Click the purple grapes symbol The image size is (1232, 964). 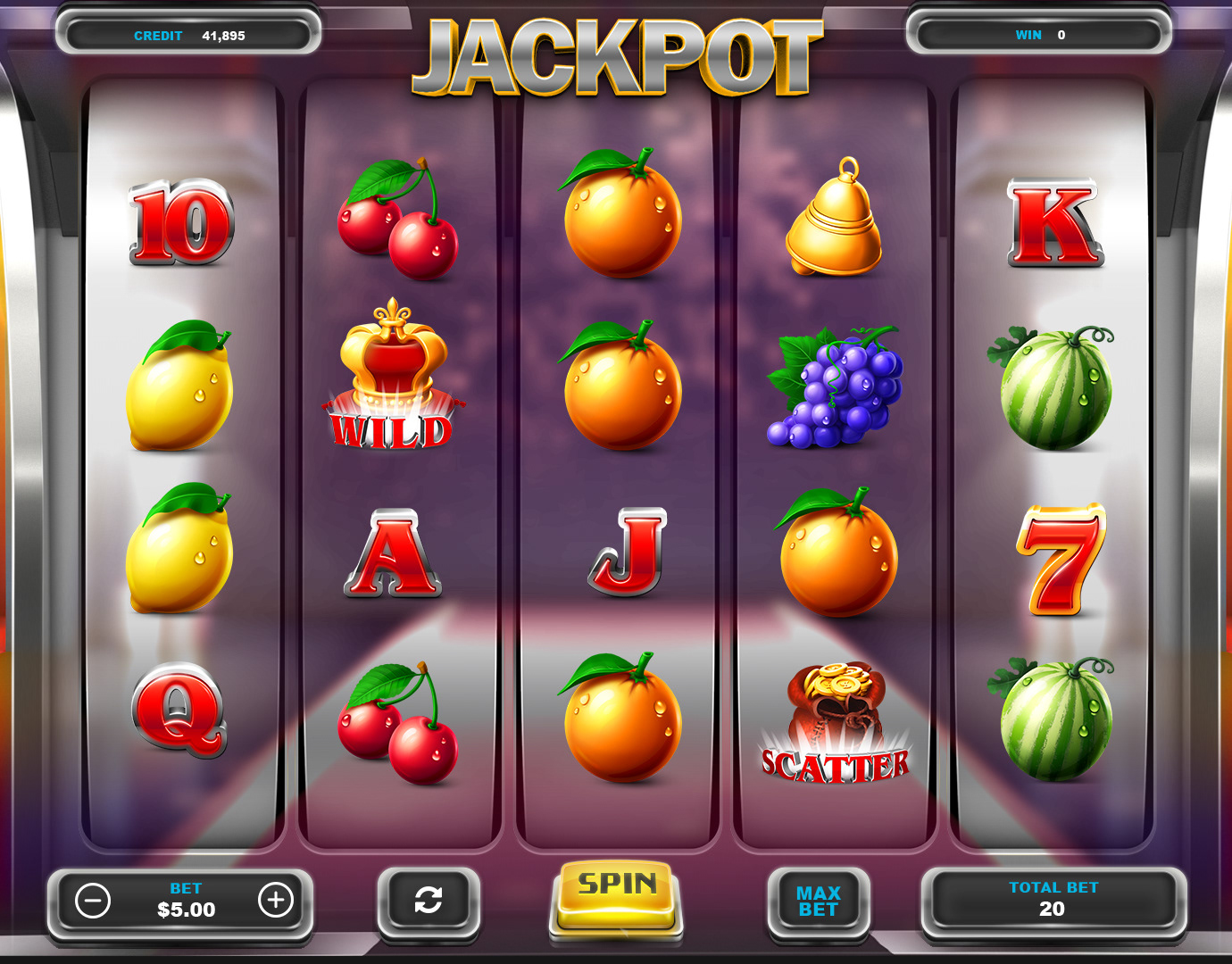[836, 386]
